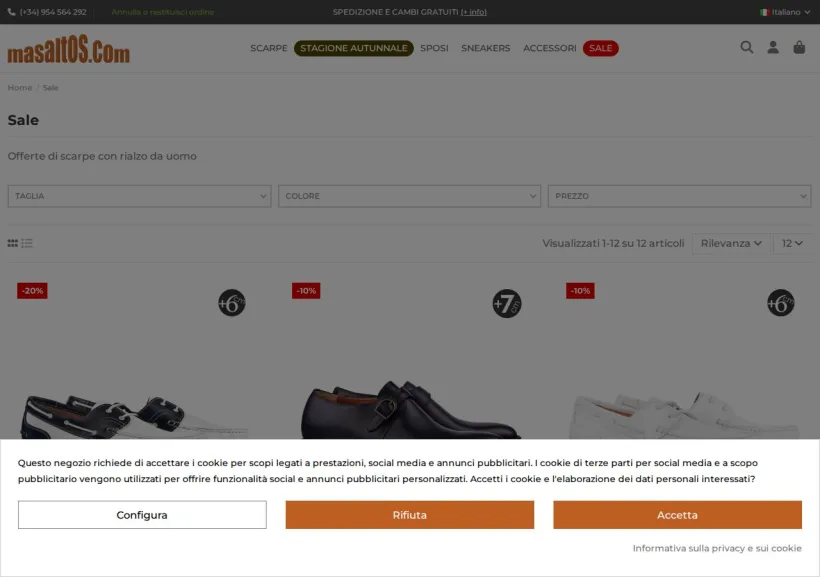Click the +6 cm badge on white shoe
The width and height of the screenshot is (820, 577).
(x=780, y=303)
